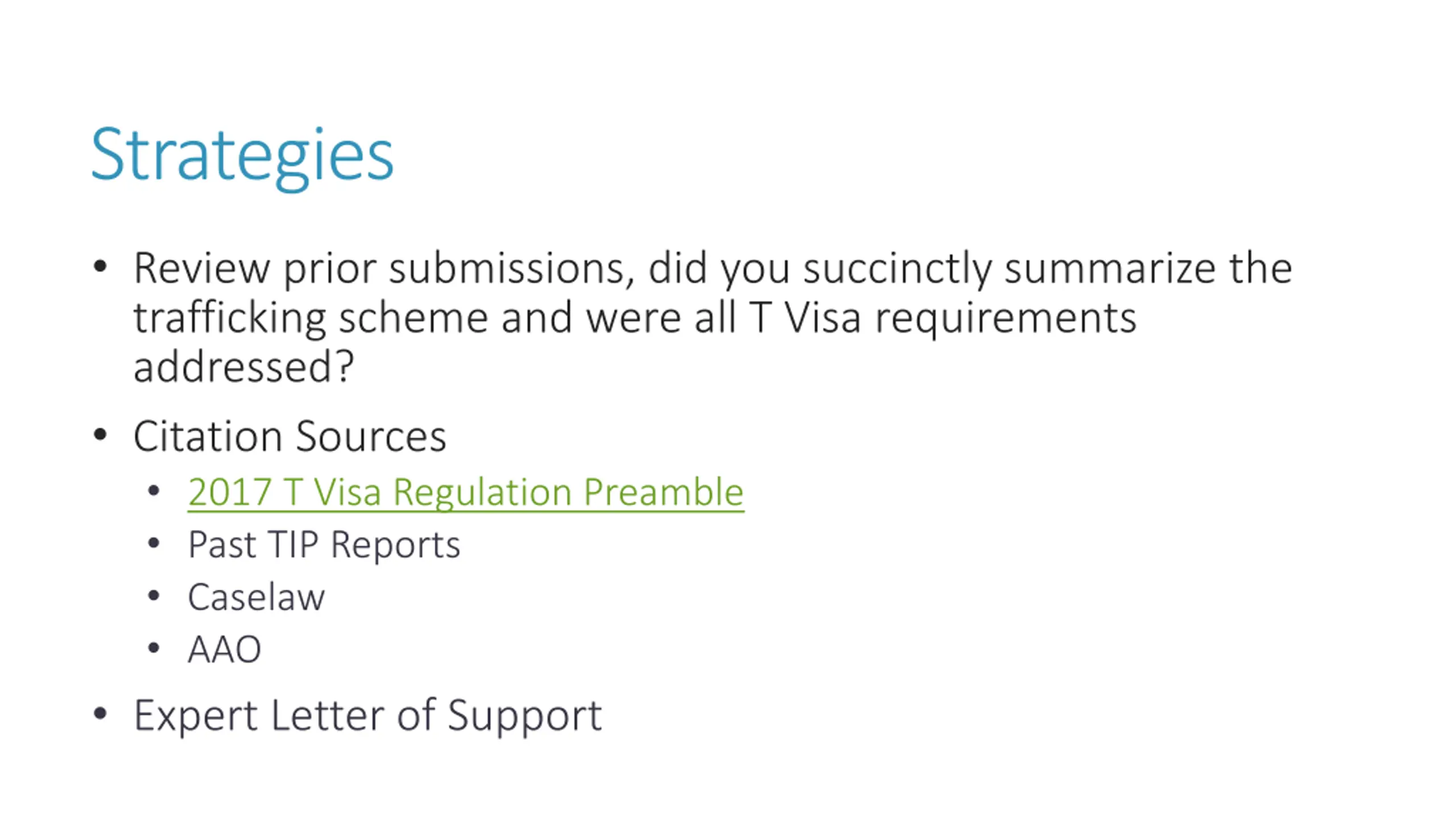Click the word 'requirements' in the first bullet

click(1006, 319)
